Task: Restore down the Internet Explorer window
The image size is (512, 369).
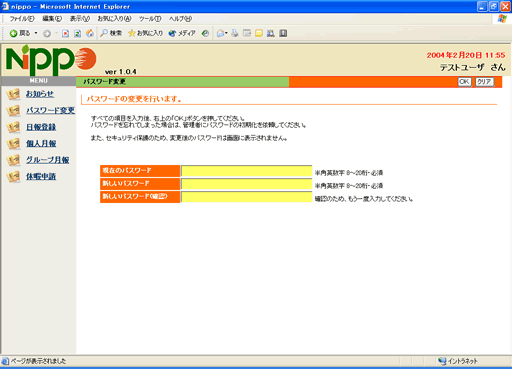Action: point(494,6)
